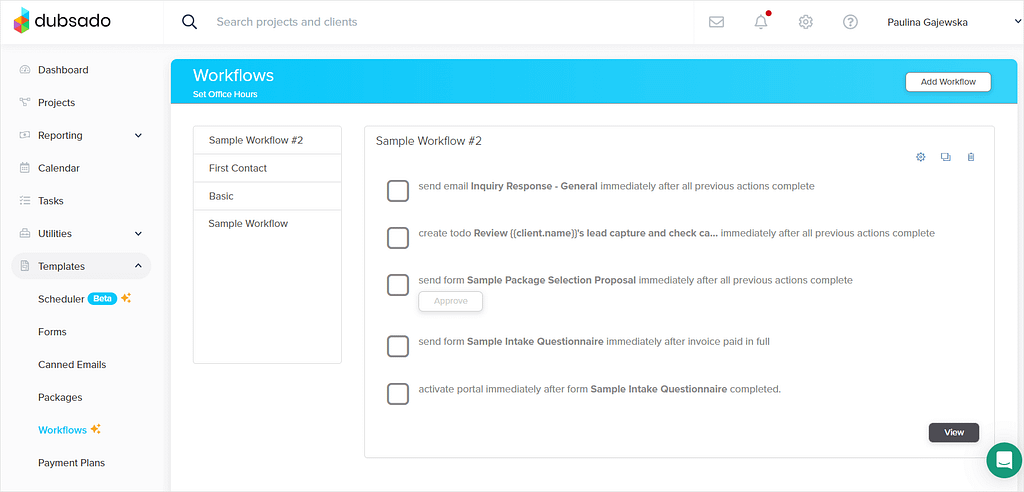Click the Projects sidebar icon

25,103
